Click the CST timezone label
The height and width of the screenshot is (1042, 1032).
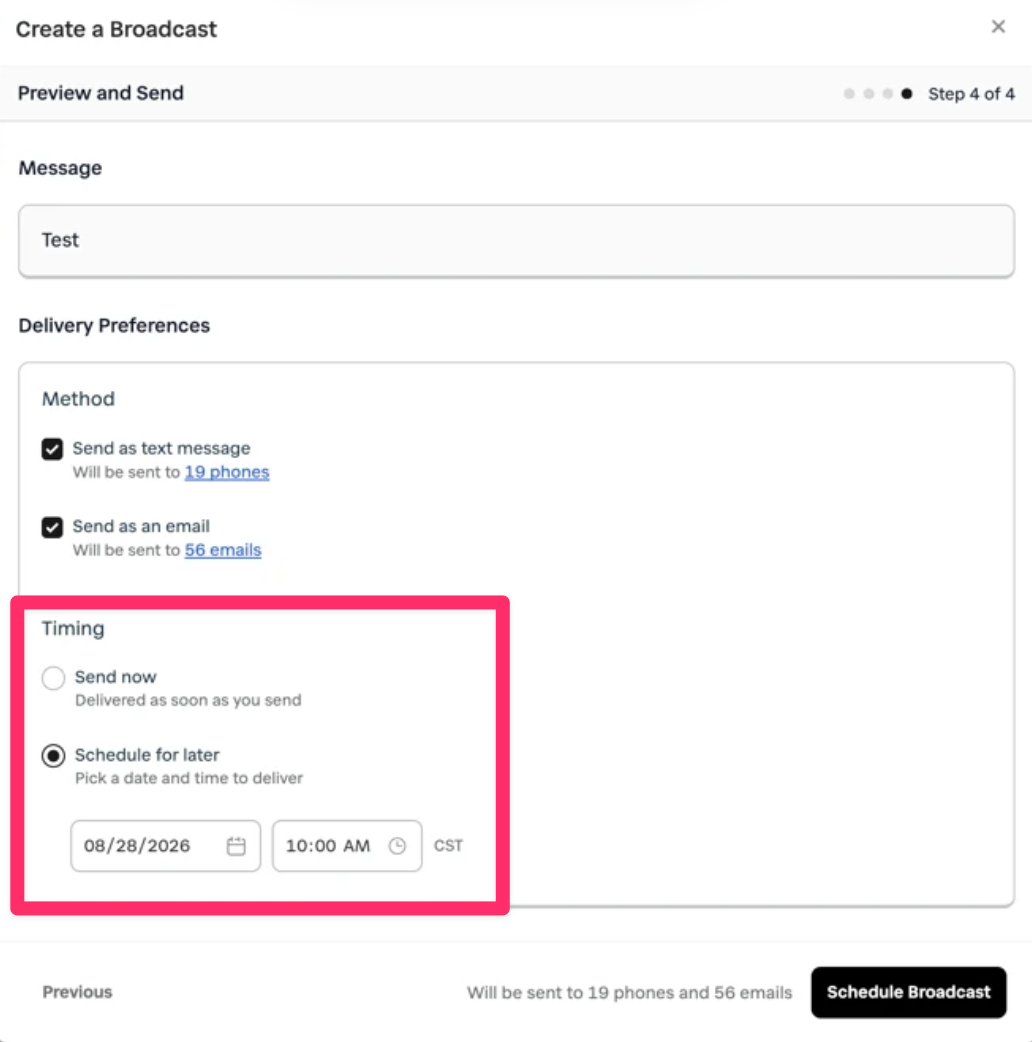tap(449, 846)
